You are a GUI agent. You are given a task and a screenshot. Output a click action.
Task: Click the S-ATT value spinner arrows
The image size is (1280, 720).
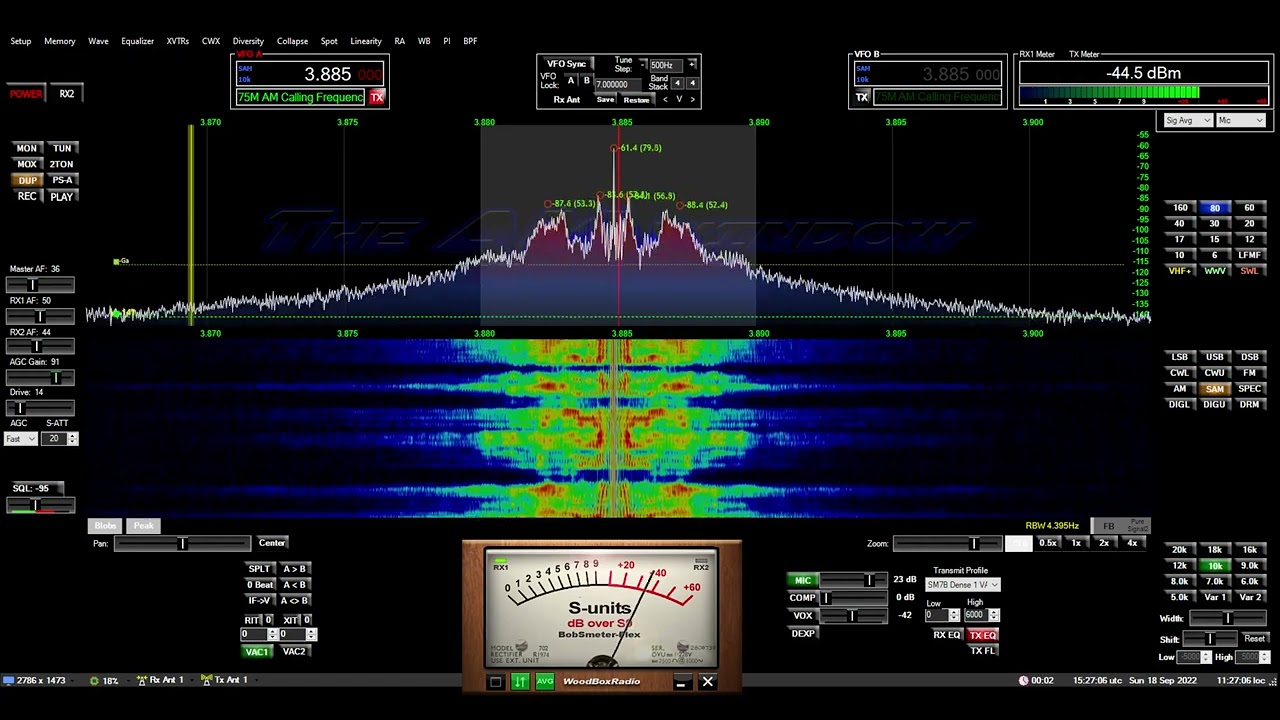[x=72, y=439]
